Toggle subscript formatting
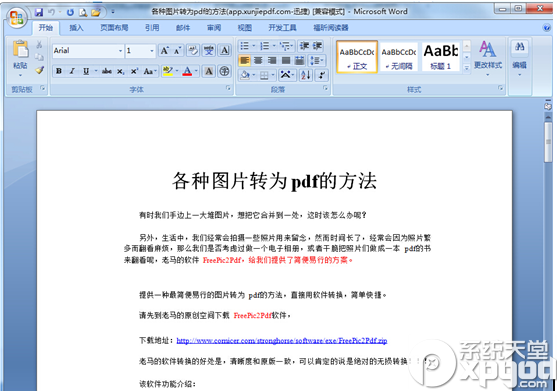 tap(120, 71)
